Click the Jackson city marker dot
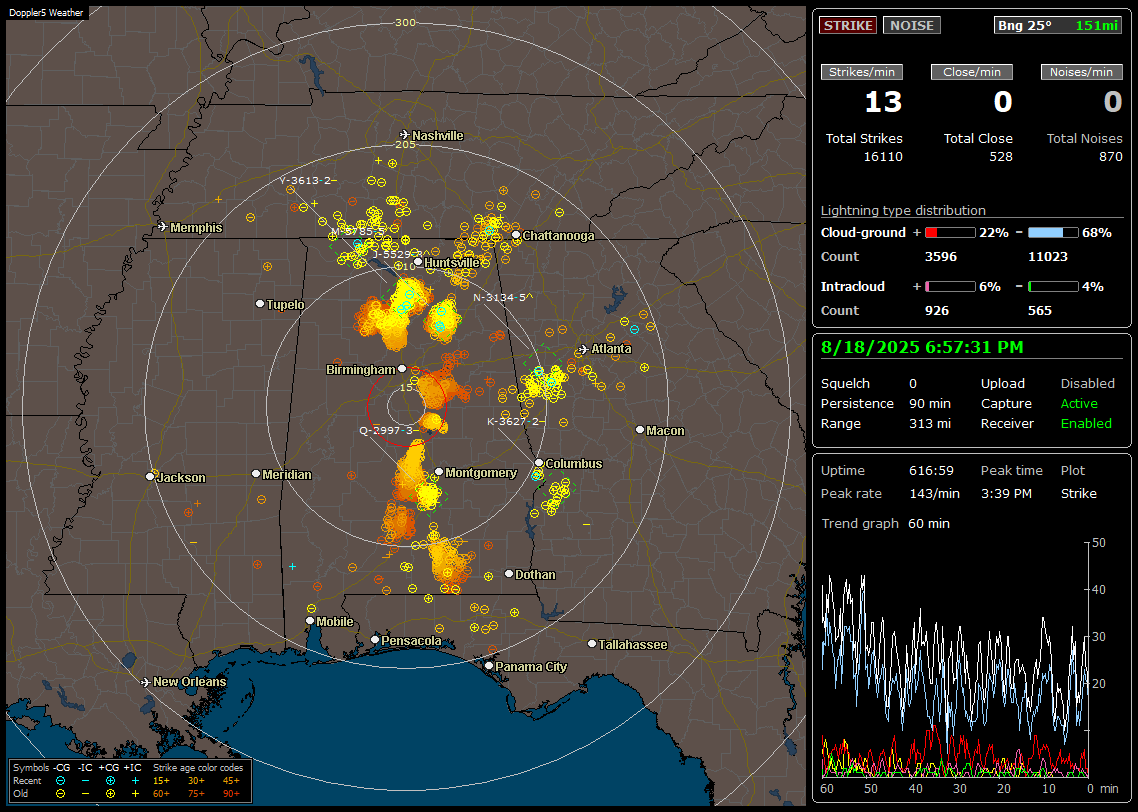Viewport: 1138px width, 812px height. click(150, 477)
